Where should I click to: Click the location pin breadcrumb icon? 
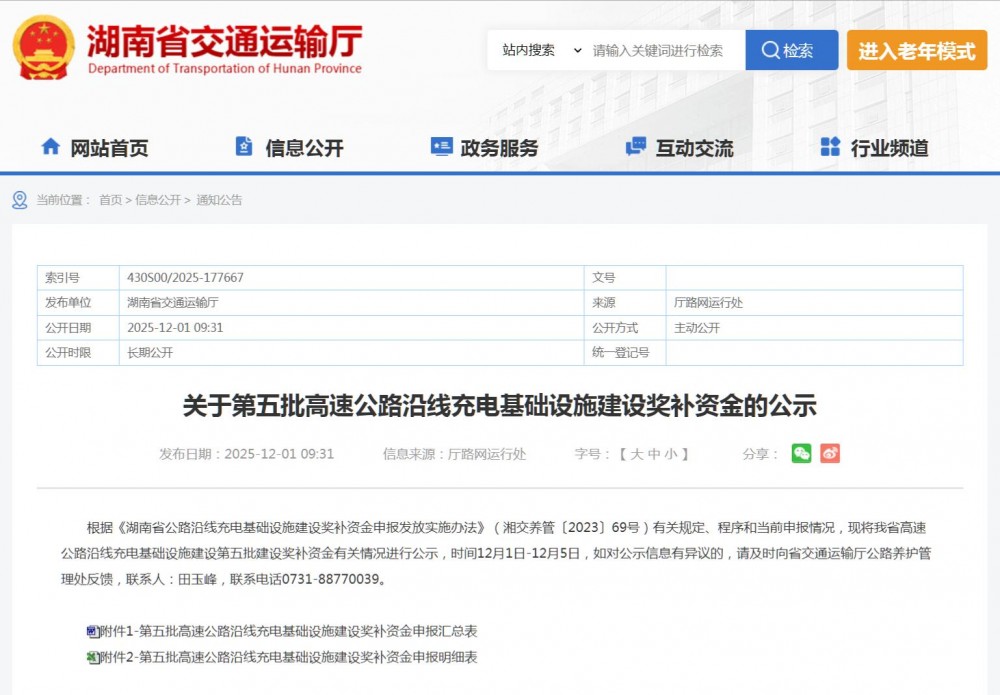coord(20,200)
